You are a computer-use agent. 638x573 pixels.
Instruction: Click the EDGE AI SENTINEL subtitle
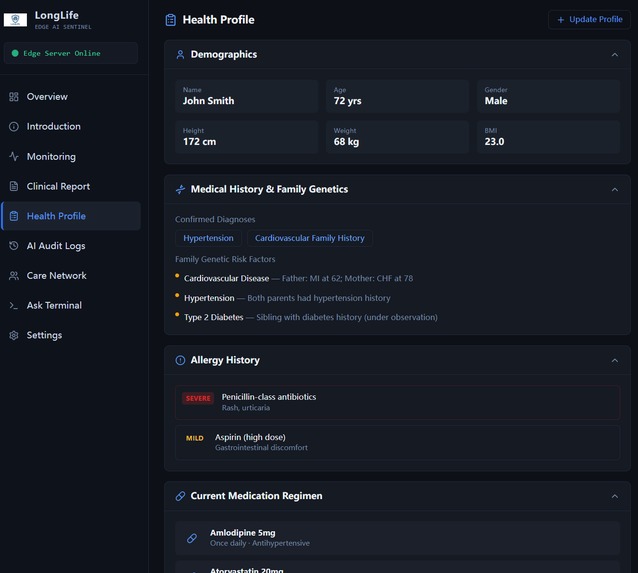tap(63, 27)
